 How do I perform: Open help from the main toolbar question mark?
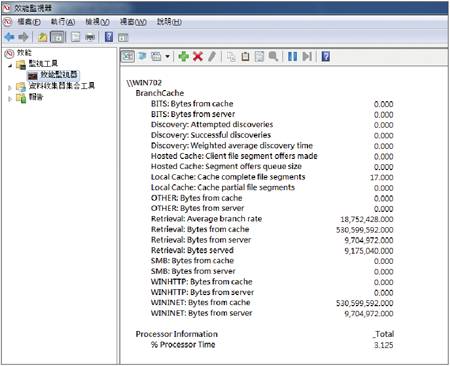tap(109, 37)
